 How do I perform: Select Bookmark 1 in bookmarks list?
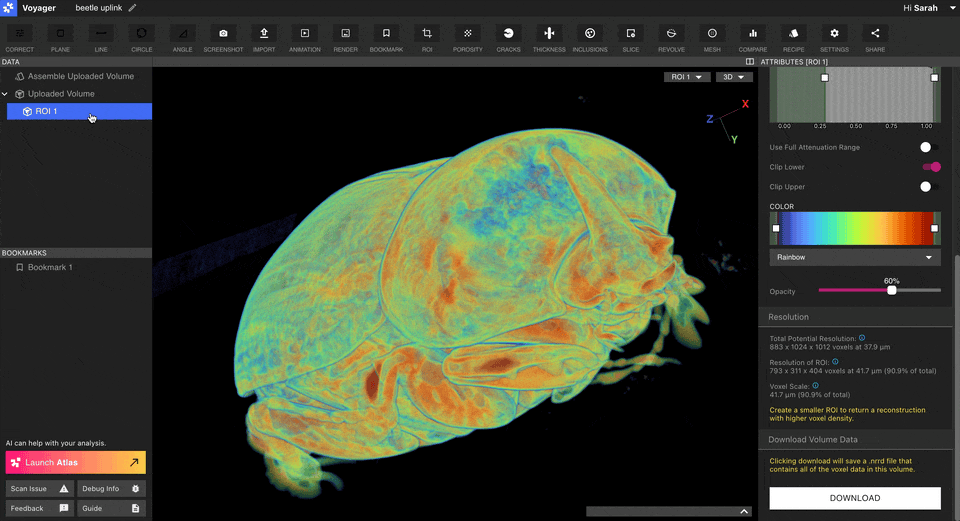[49, 268]
